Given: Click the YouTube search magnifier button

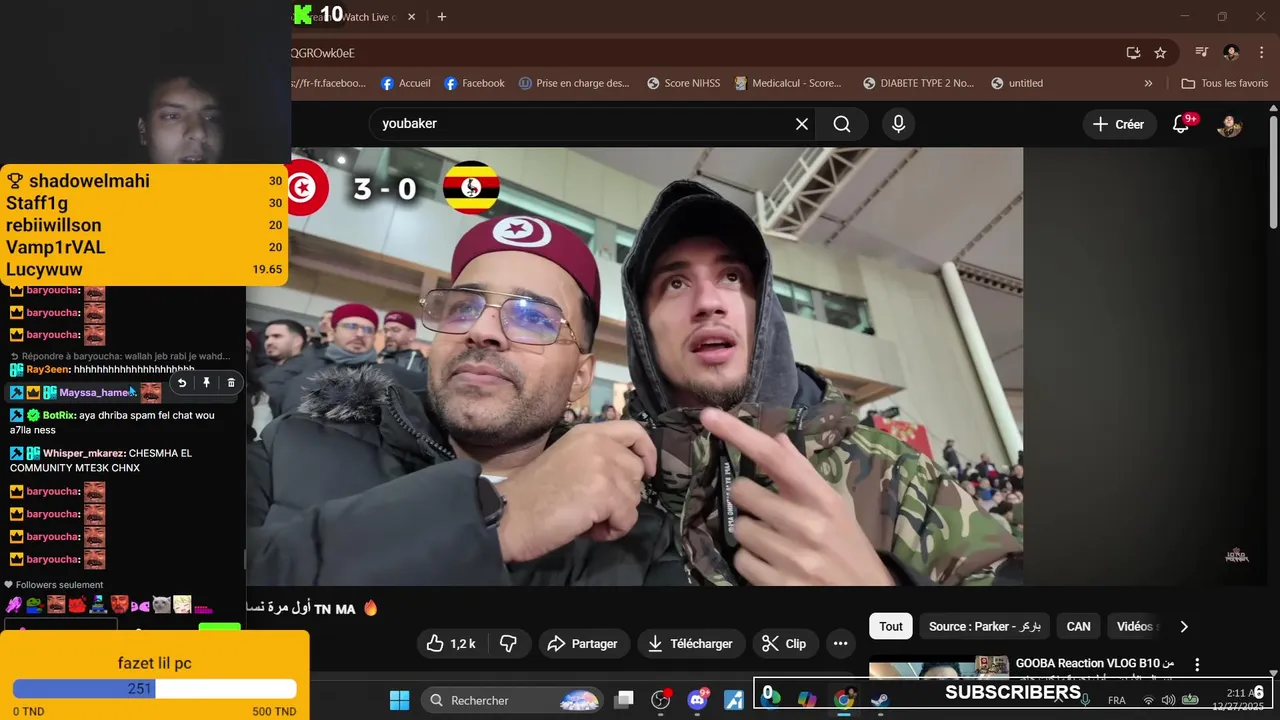Looking at the screenshot, I should coord(842,124).
